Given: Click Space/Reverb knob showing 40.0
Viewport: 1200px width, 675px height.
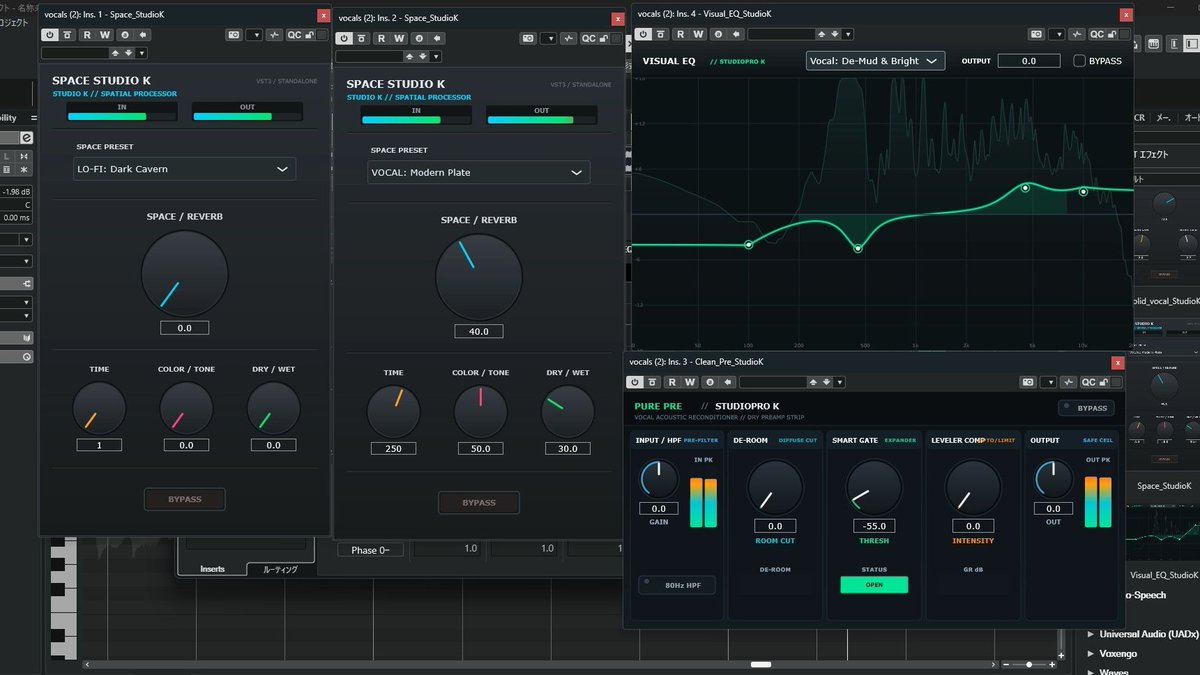Looking at the screenshot, I should pyautogui.click(x=478, y=278).
